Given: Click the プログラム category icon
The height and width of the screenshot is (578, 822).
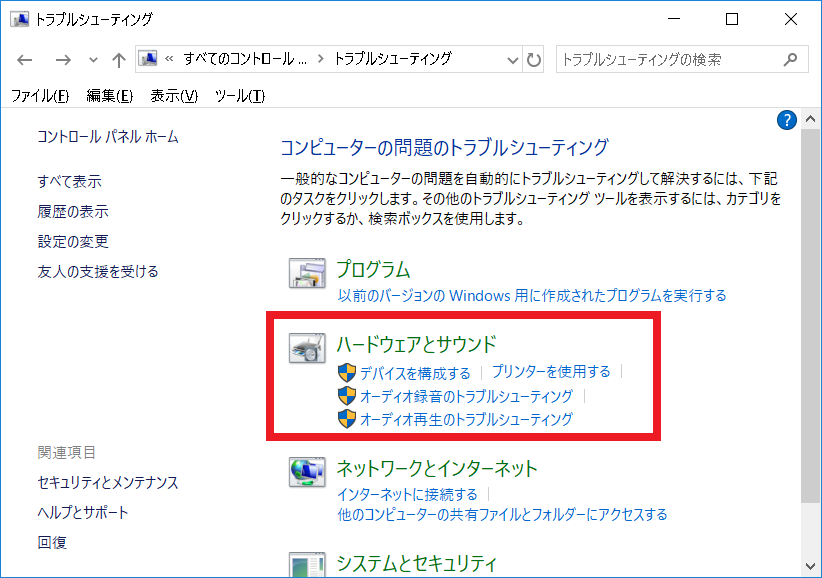Looking at the screenshot, I should click(x=307, y=273).
